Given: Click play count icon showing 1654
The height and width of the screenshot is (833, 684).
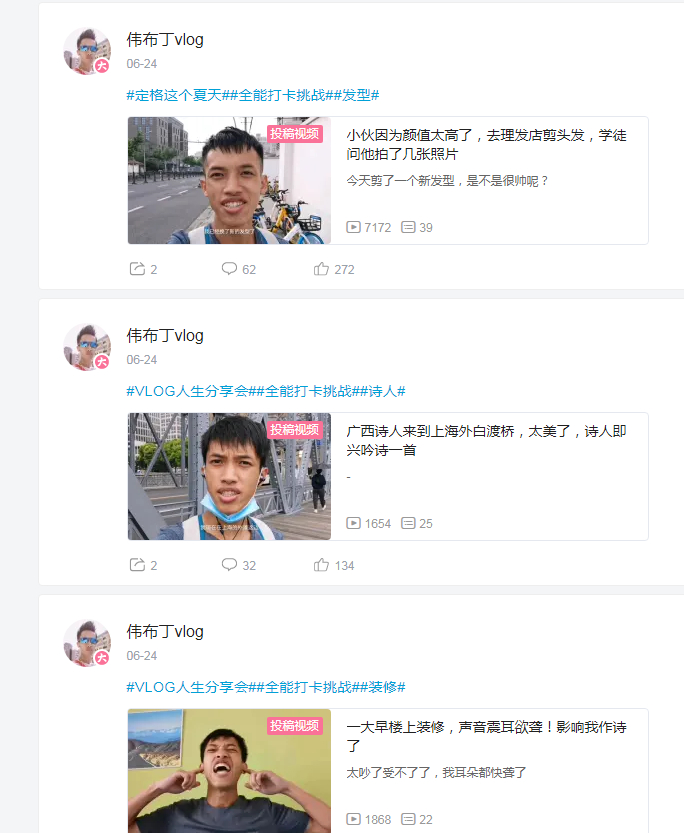Looking at the screenshot, I should point(353,523).
